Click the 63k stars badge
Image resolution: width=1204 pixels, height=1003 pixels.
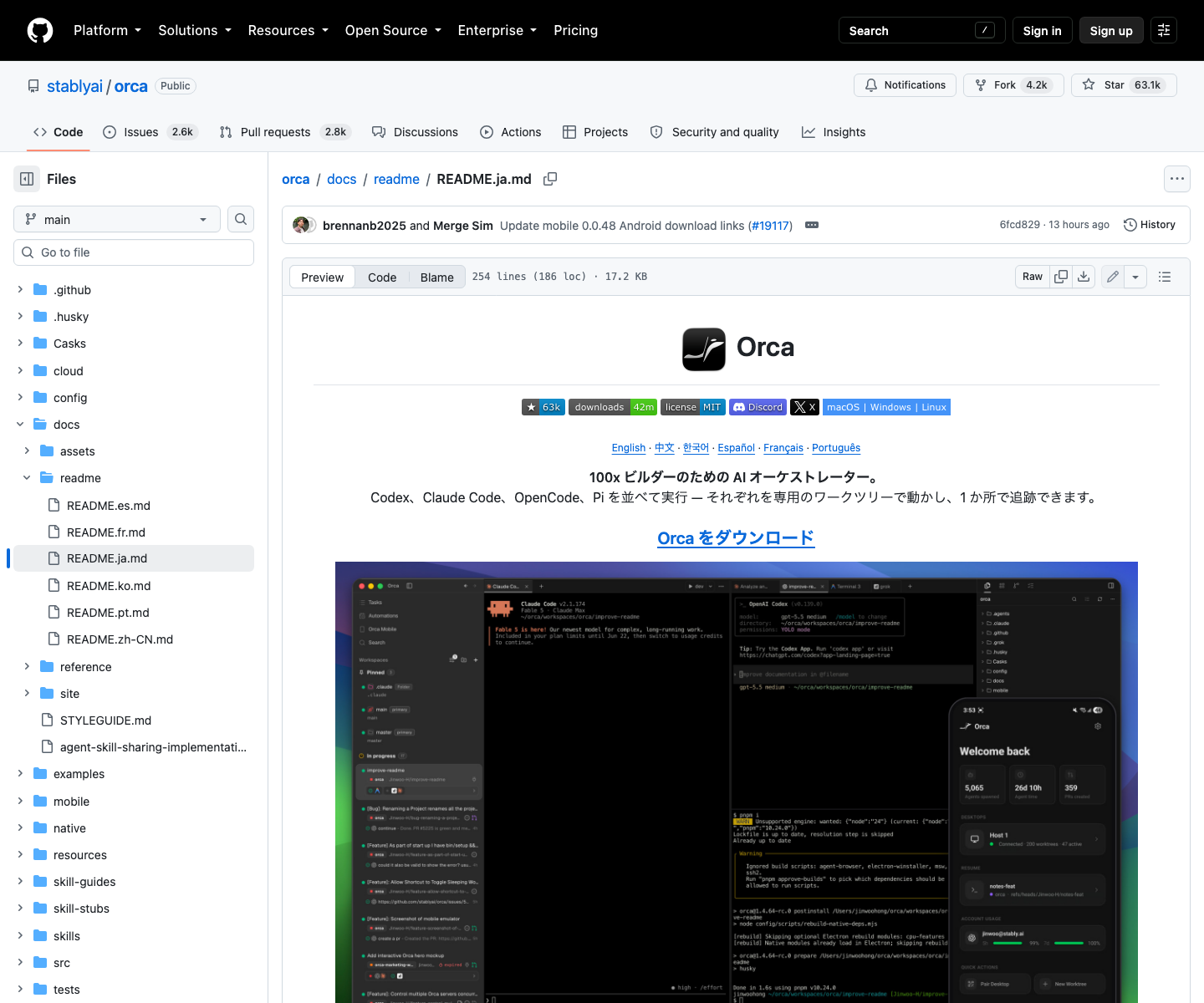543,407
